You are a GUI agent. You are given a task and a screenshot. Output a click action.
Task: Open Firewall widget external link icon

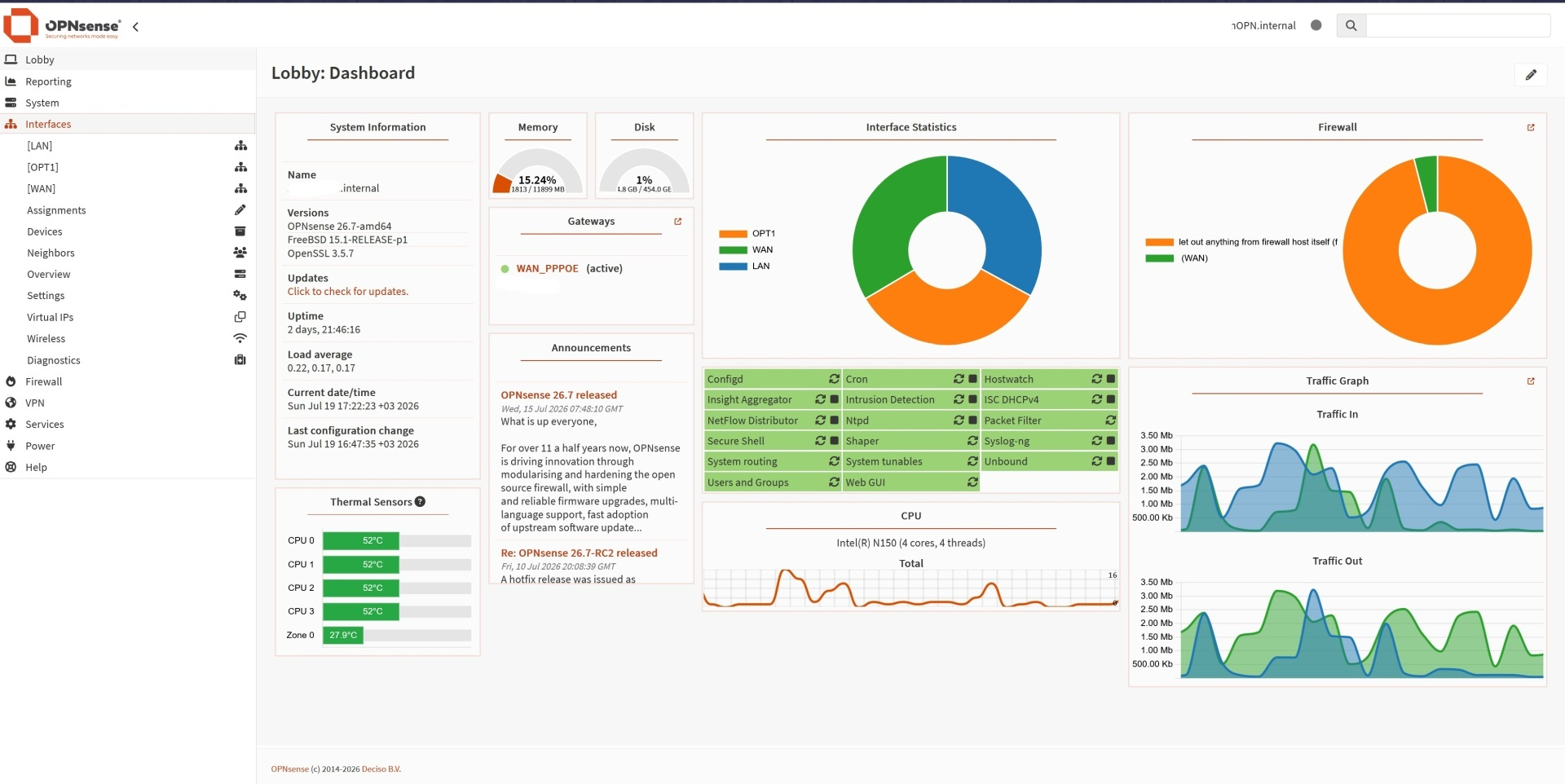coord(1531,127)
